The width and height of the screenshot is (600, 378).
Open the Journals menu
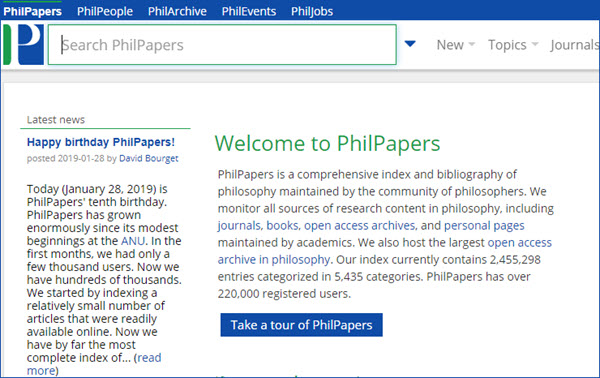pyautogui.click(x=575, y=45)
